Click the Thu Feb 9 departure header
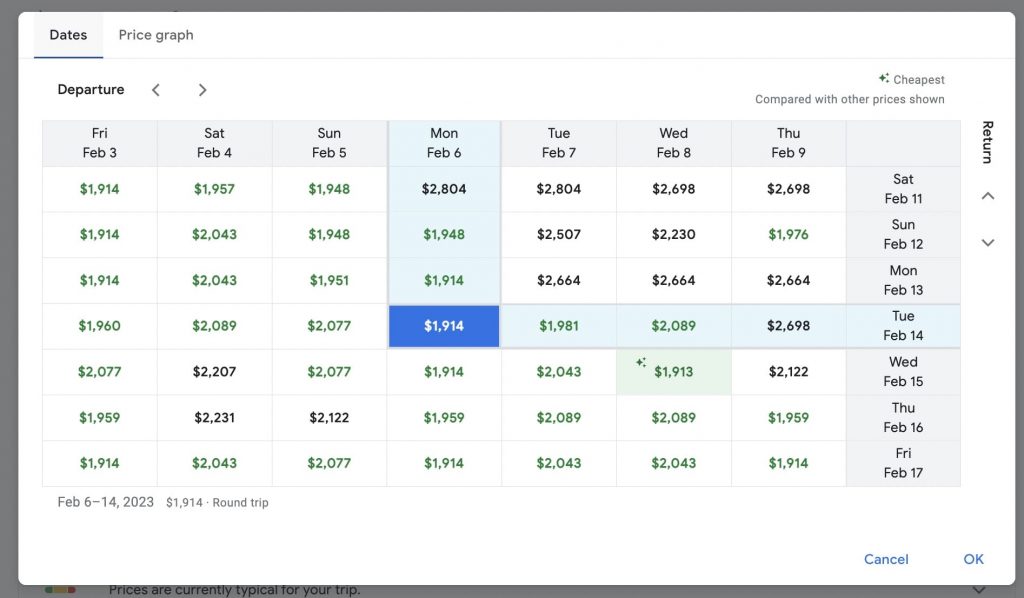Screen dimensions: 1024x598 [x=788, y=143]
